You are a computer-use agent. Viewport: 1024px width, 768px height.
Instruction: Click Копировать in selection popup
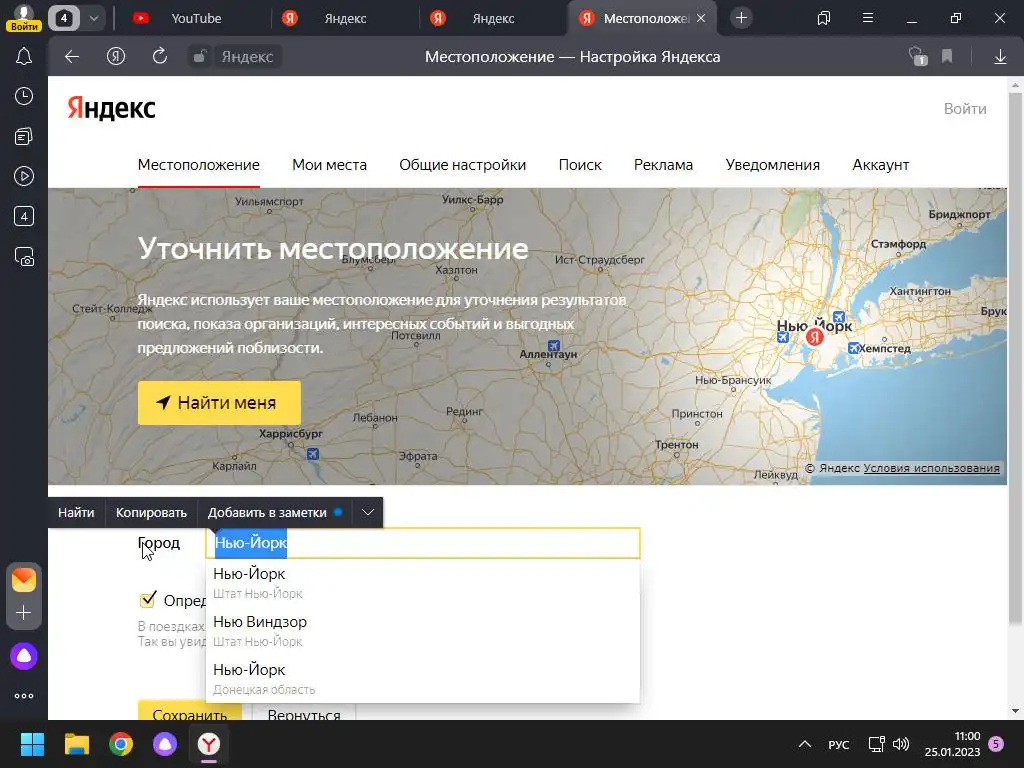click(x=151, y=513)
